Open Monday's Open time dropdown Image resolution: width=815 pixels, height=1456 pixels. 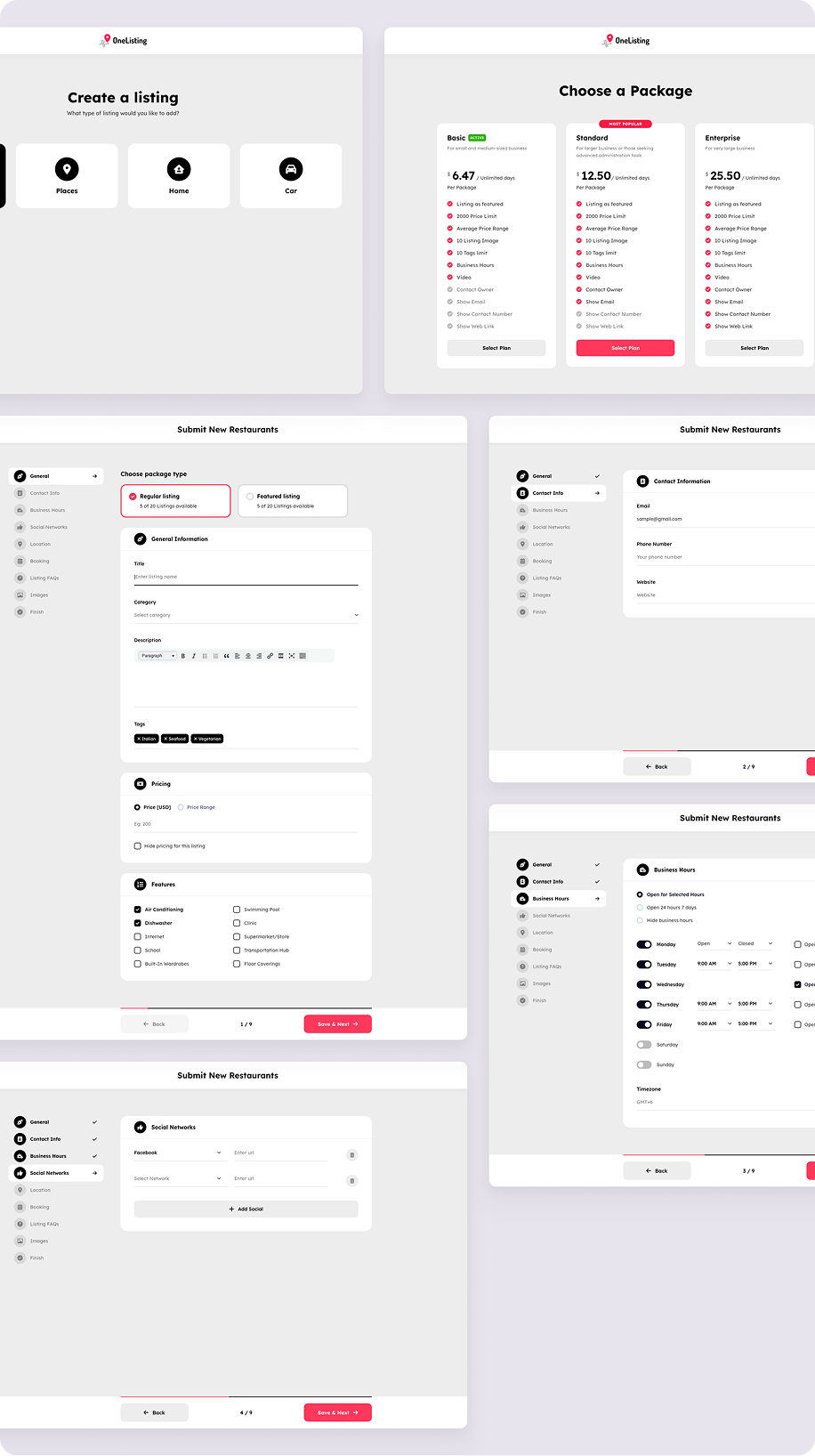(714, 943)
